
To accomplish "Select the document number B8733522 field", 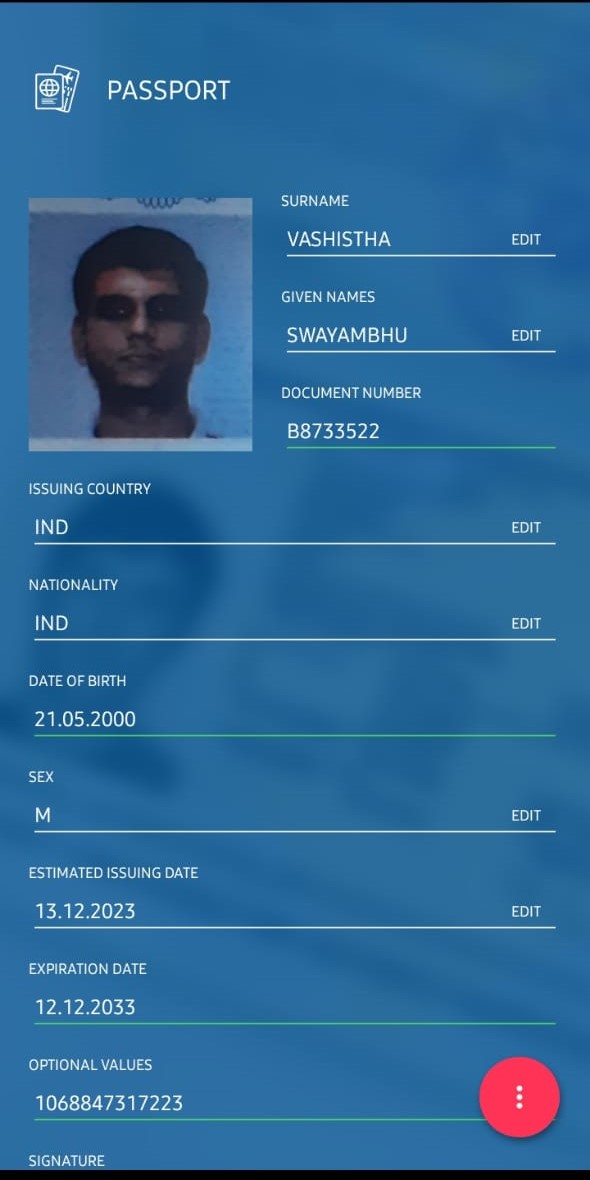I will click(x=421, y=432).
